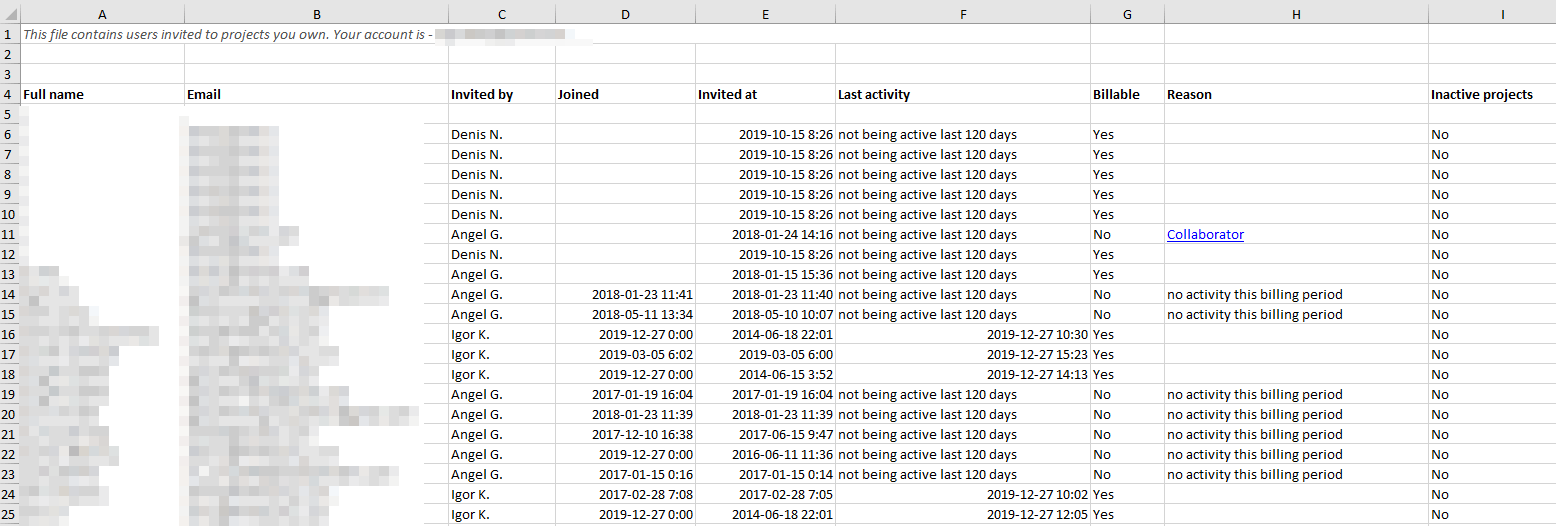
Task: Click the "Reason" header cell
Action: tap(1189, 94)
